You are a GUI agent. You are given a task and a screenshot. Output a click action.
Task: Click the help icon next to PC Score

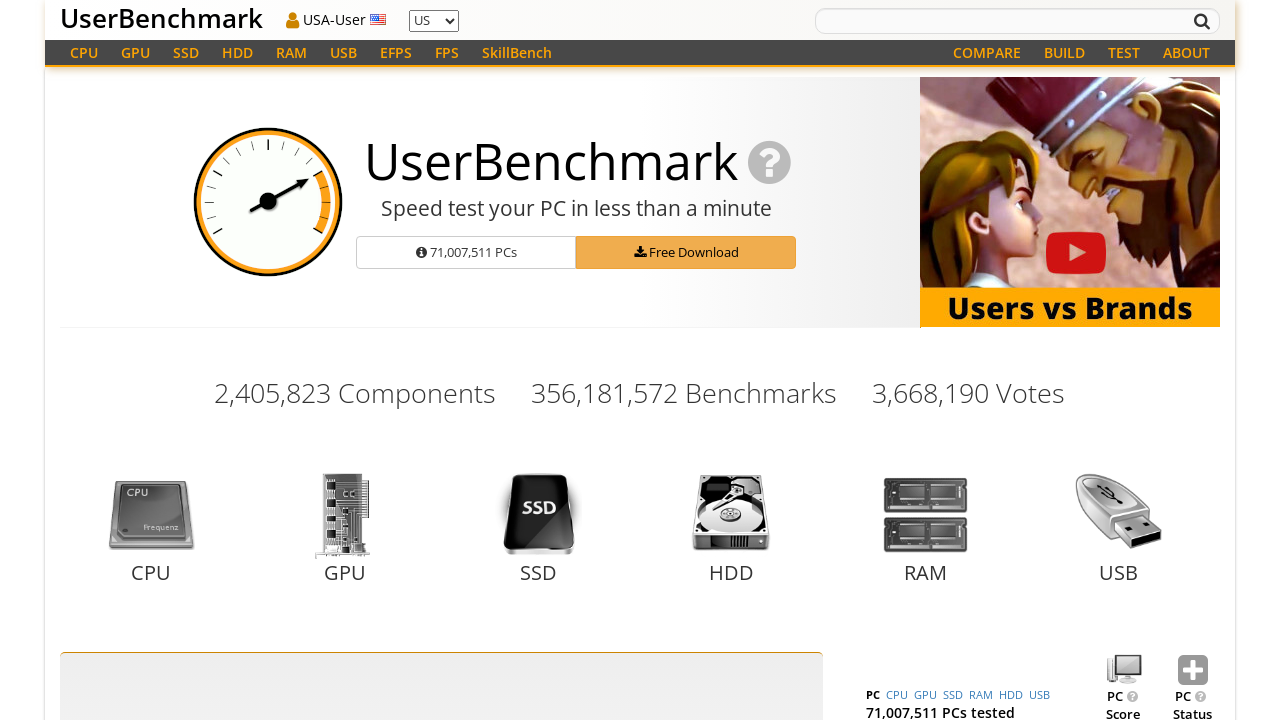click(1133, 697)
